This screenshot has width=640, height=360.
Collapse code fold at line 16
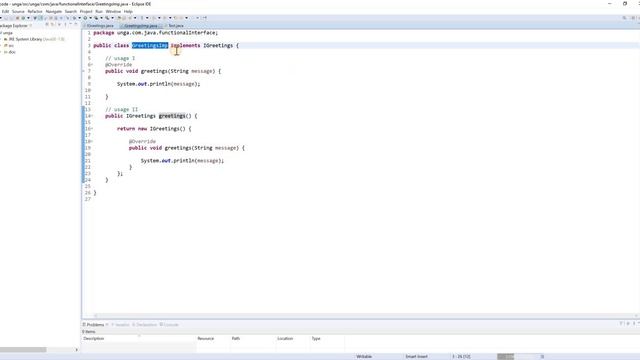[x=91, y=129]
